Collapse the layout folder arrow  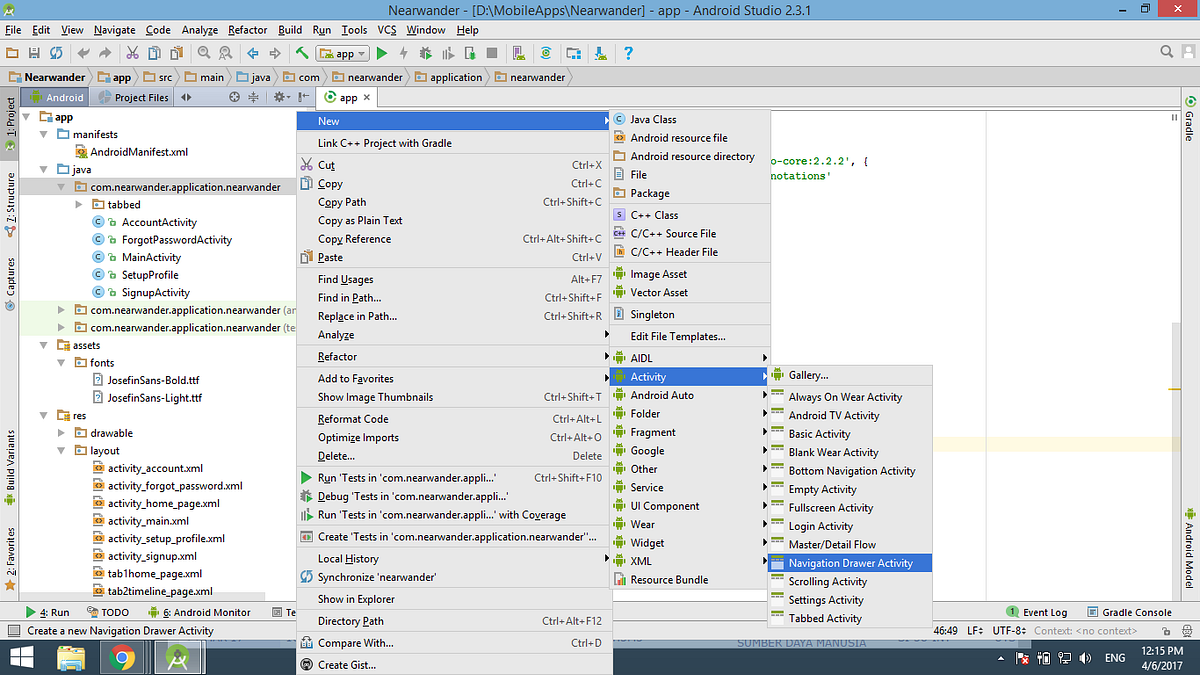pyautogui.click(x=63, y=450)
